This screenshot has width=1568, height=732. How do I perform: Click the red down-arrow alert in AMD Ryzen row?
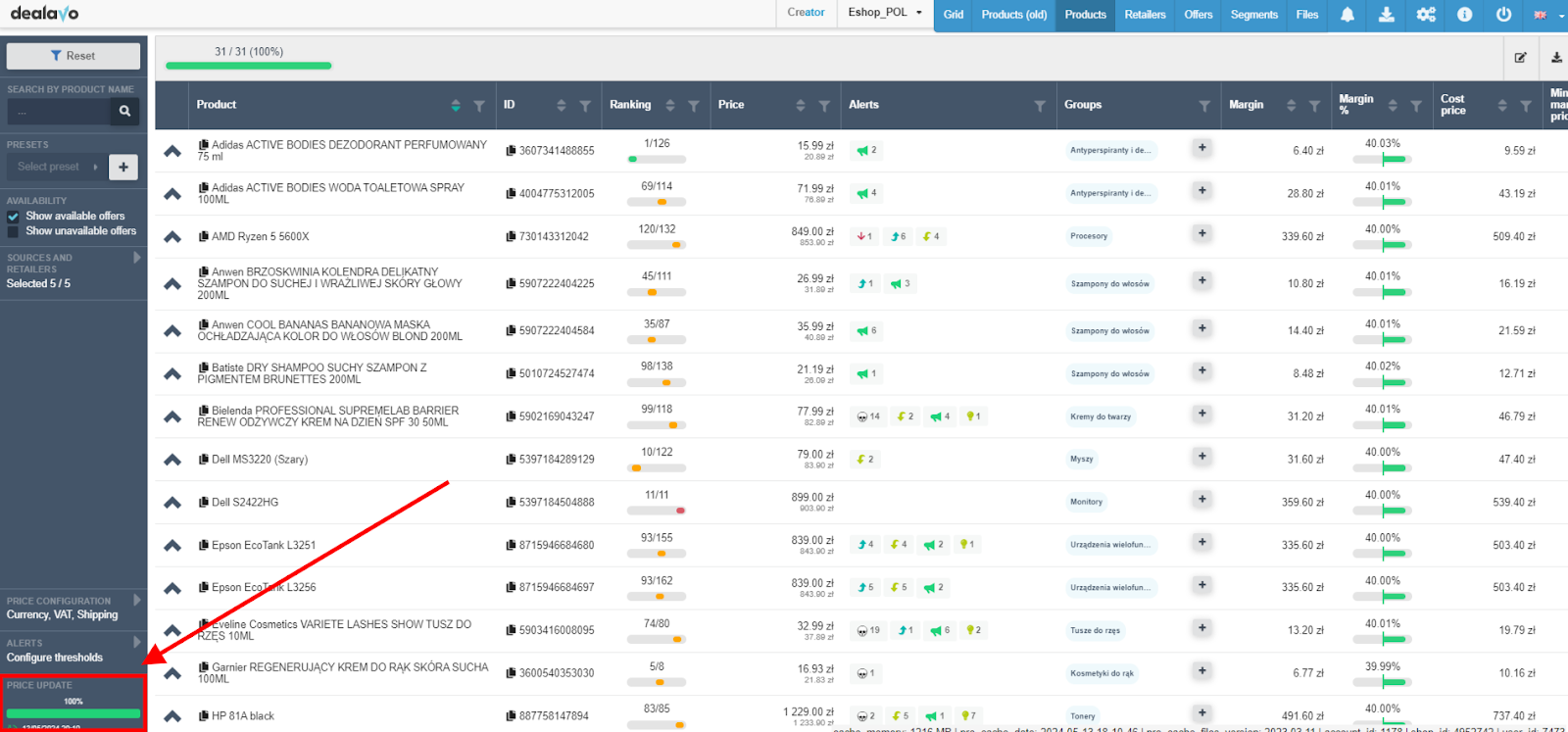[x=864, y=236]
